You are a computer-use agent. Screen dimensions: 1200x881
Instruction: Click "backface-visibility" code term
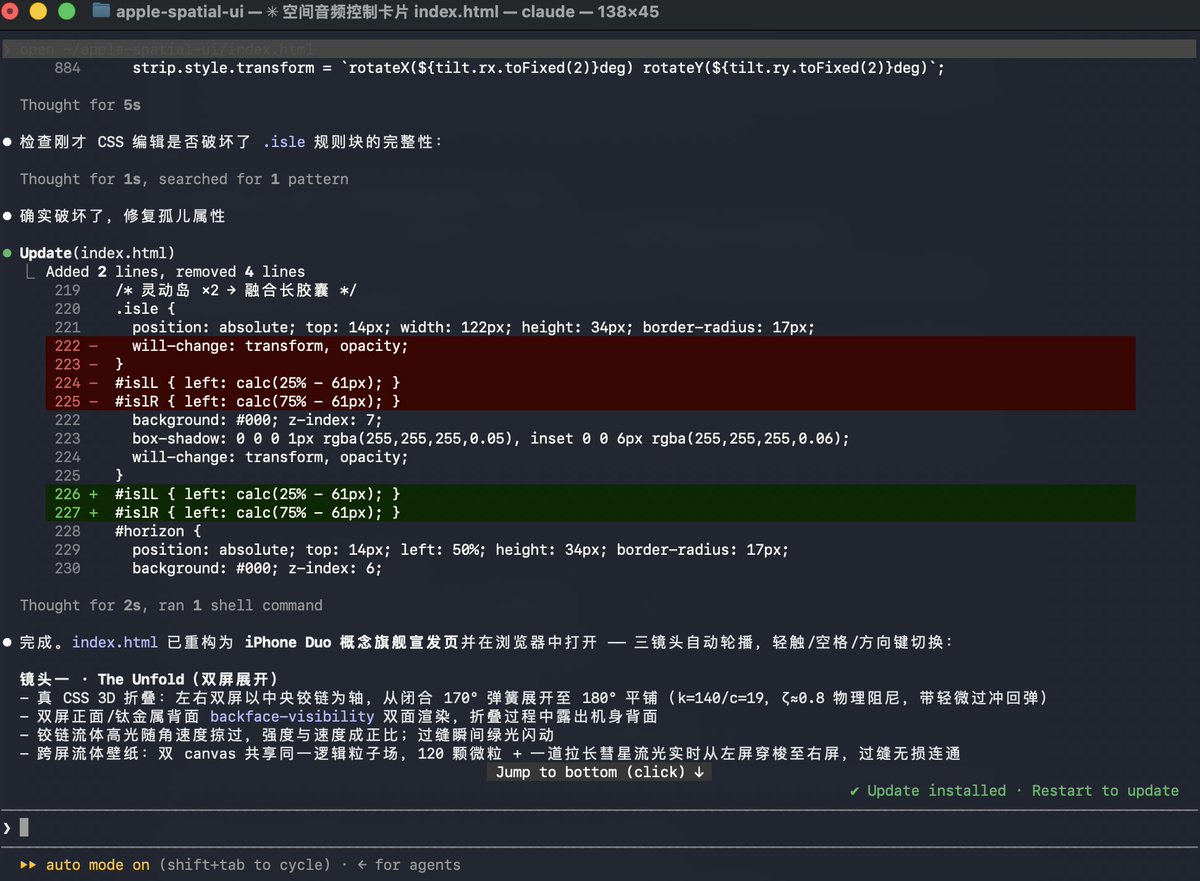coord(292,716)
